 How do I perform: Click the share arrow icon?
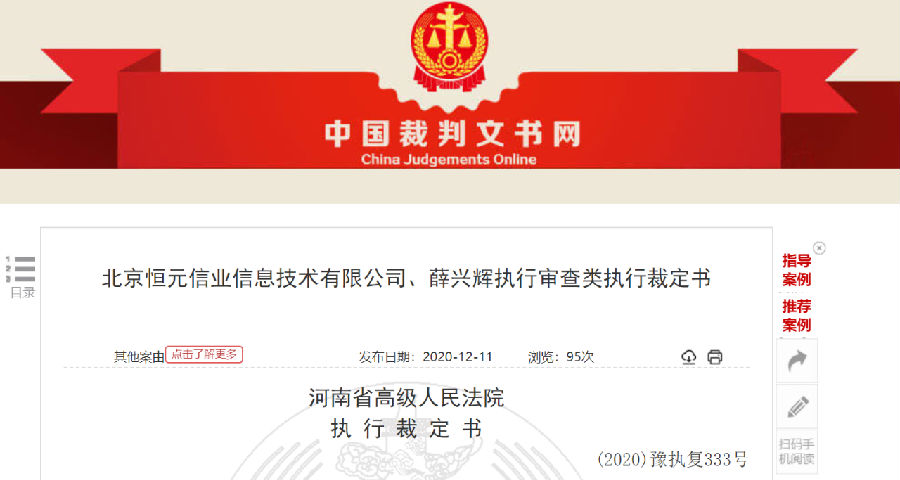[x=797, y=361]
